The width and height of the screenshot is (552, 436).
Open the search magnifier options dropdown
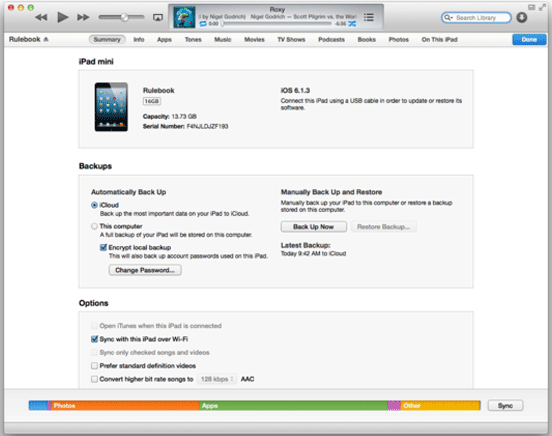(448, 18)
